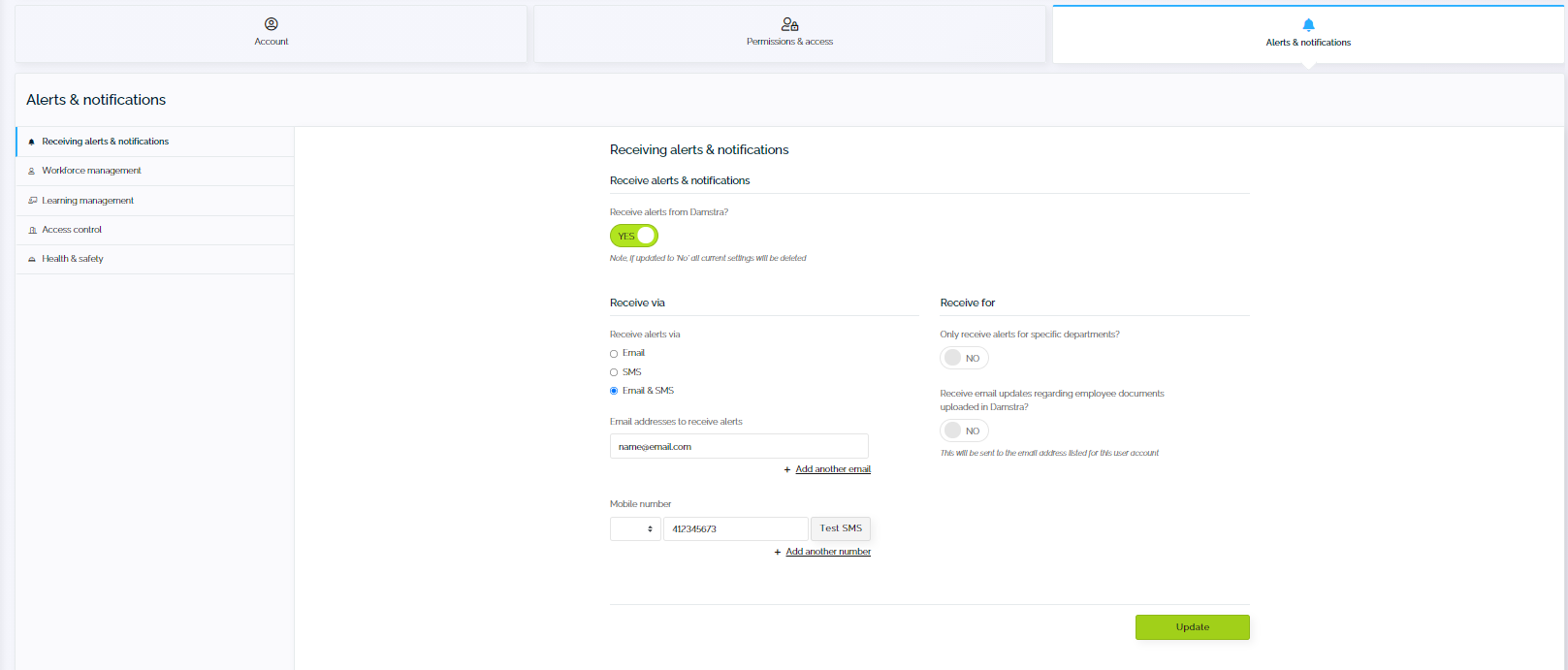
Task: Toggle employee documents email updates switch
Action: (x=964, y=431)
